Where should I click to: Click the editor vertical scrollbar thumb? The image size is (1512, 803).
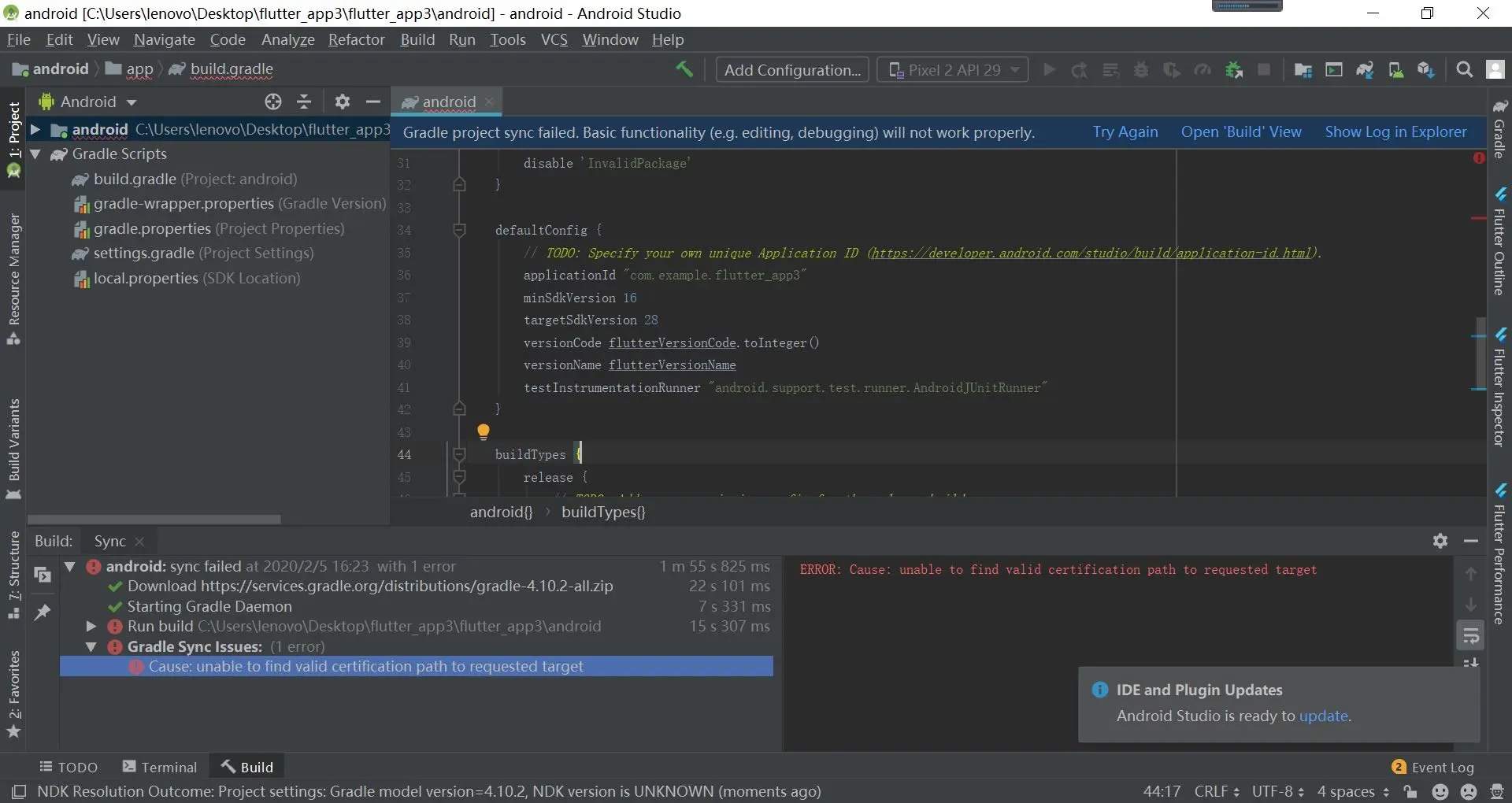pos(1480,353)
